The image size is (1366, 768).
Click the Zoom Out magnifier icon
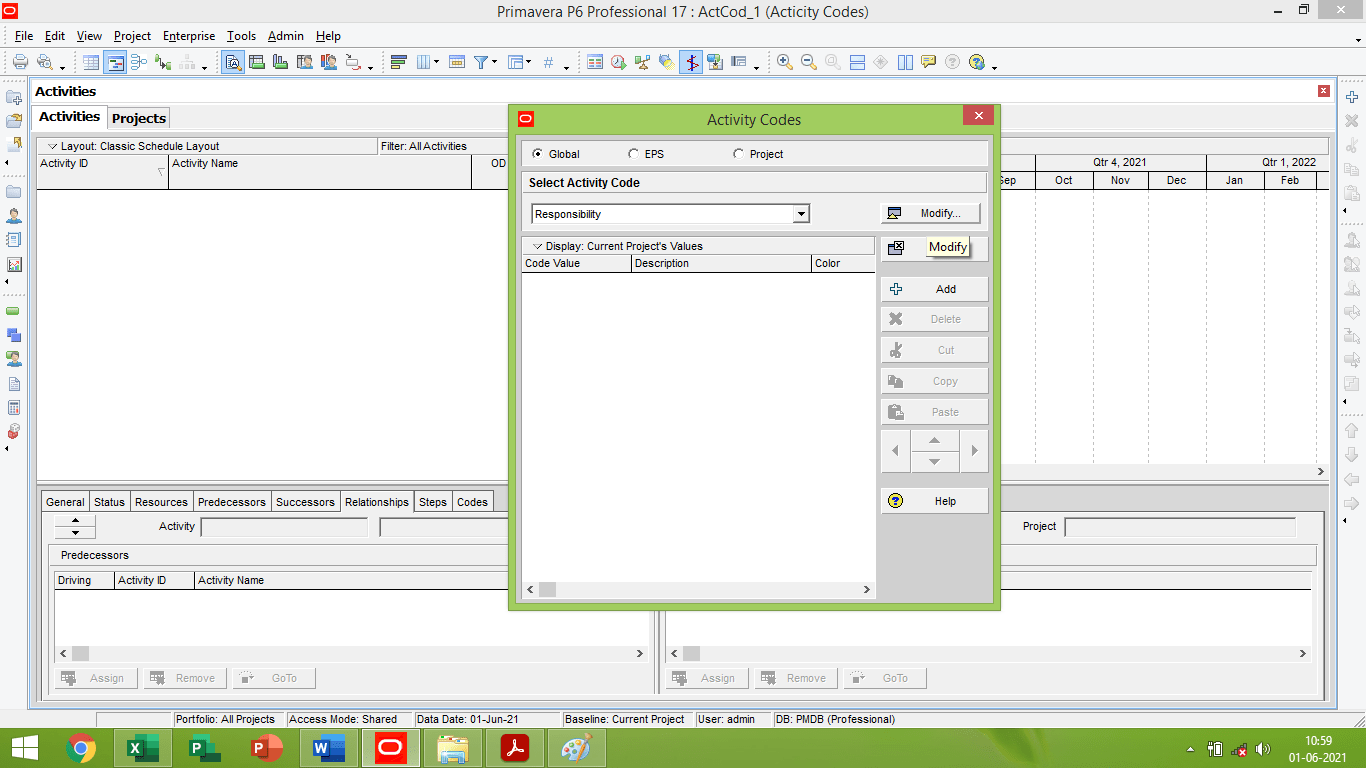(x=809, y=62)
